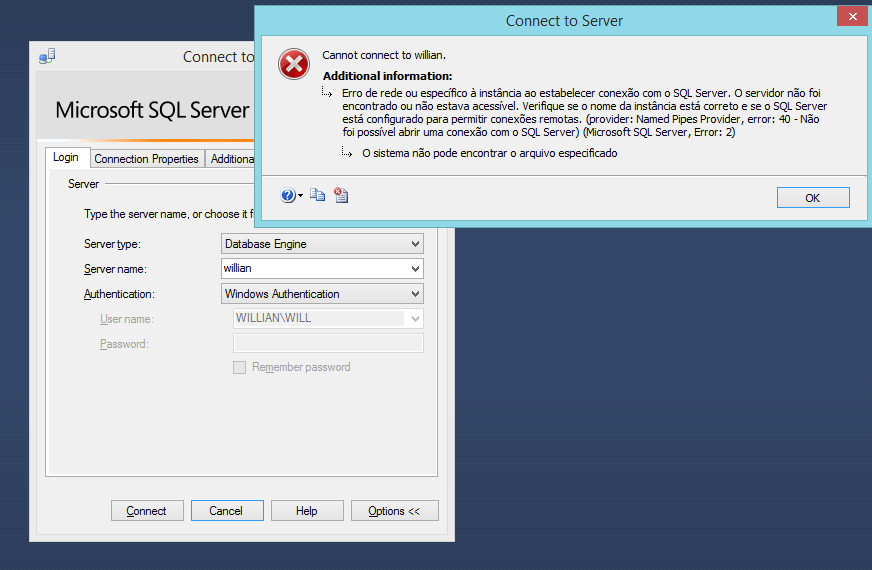Image resolution: width=872 pixels, height=570 pixels.
Task: Toggle the Remember password checkbox
Action: tap(240, 368)
